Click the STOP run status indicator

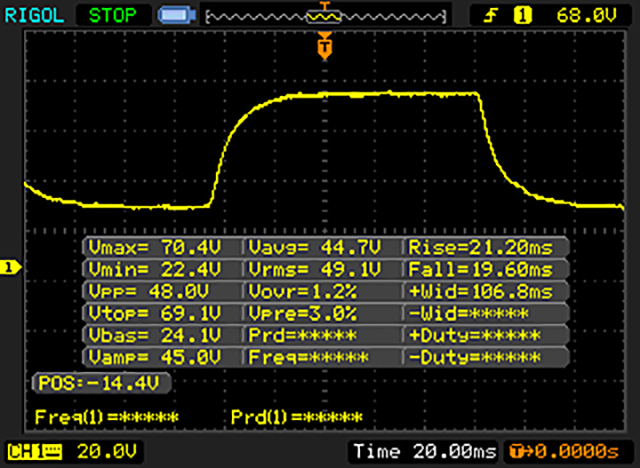(113, 16)
